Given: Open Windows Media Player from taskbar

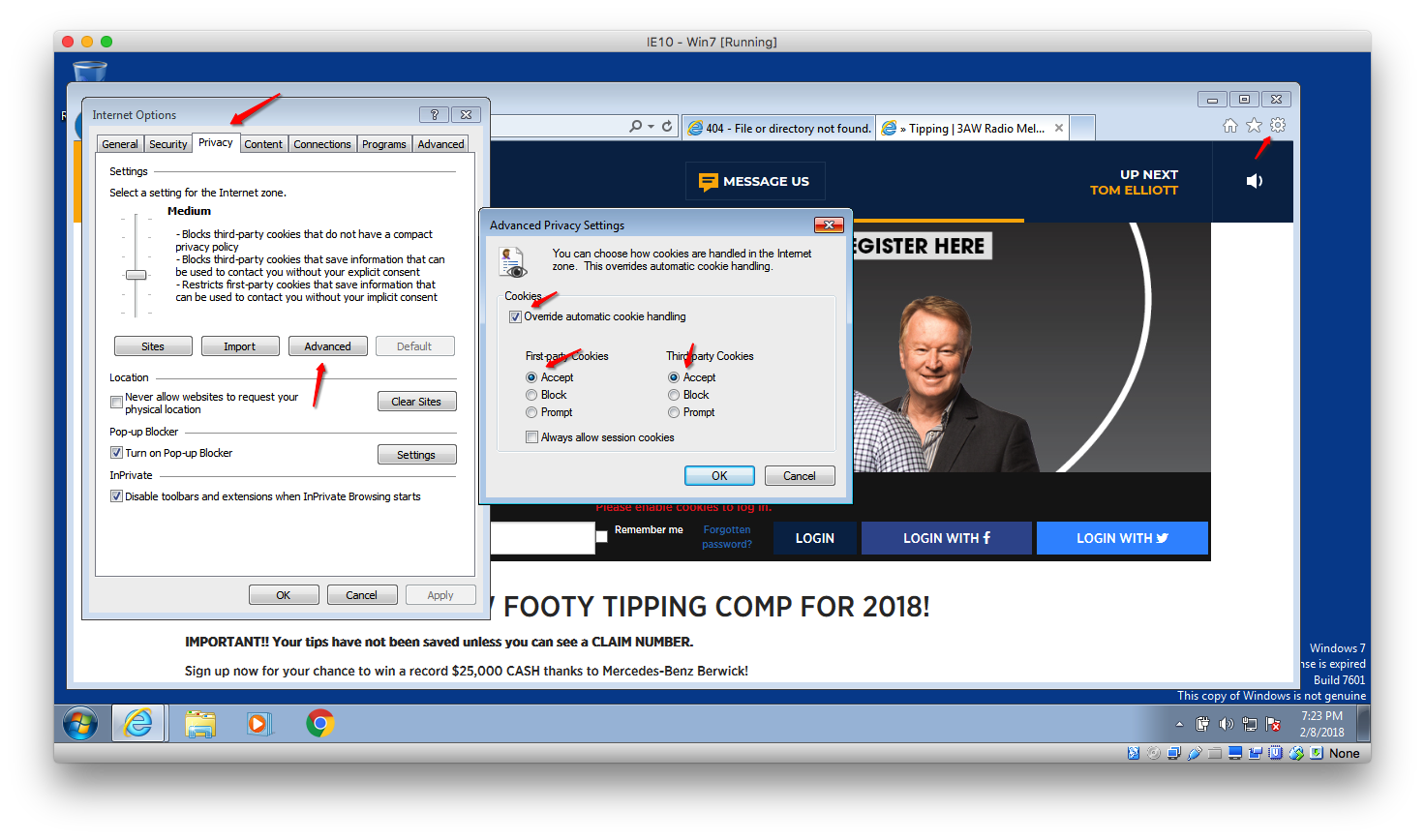Looking at the screenshot, I should point(259,723).
